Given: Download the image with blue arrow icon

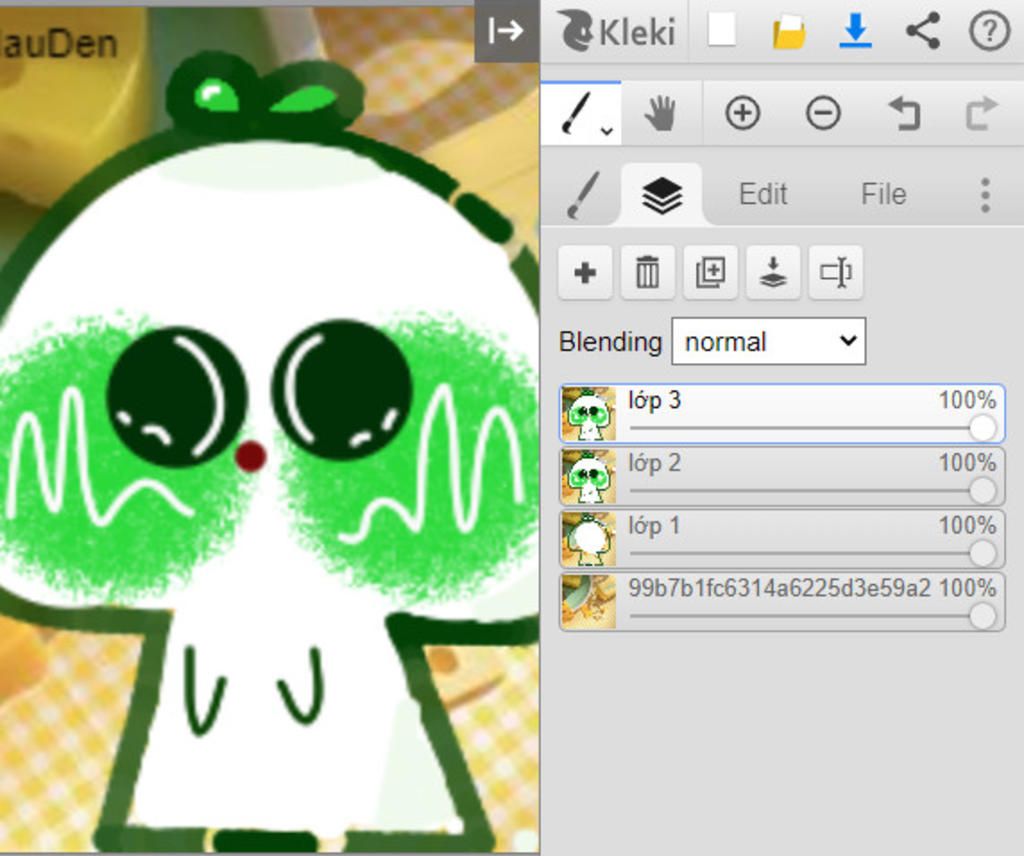Looking at the screenshot, I should tap(856, 31).
